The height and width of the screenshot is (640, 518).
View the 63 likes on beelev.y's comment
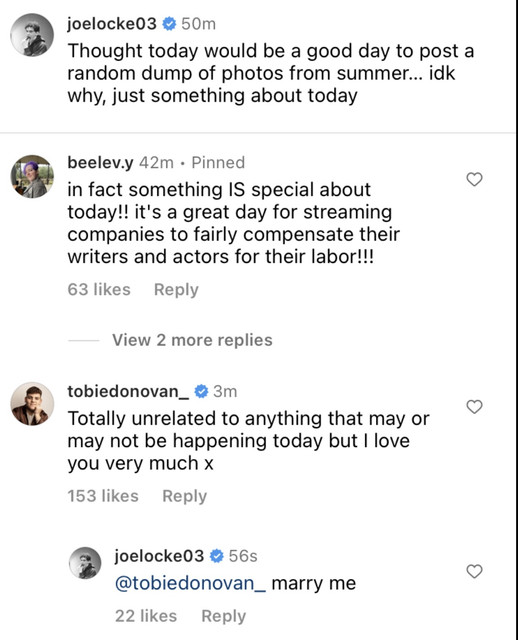point(99,290)
